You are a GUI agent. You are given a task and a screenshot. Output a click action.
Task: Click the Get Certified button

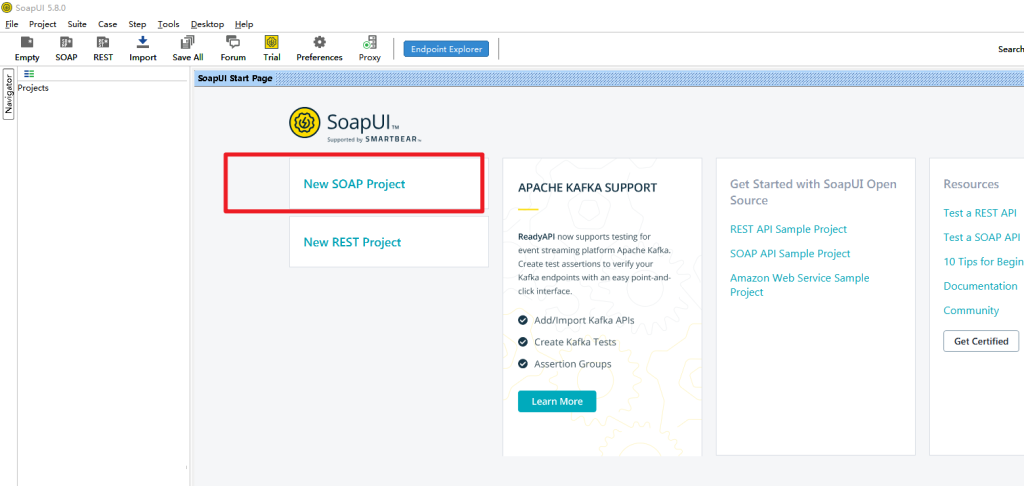tap(981, 341)
